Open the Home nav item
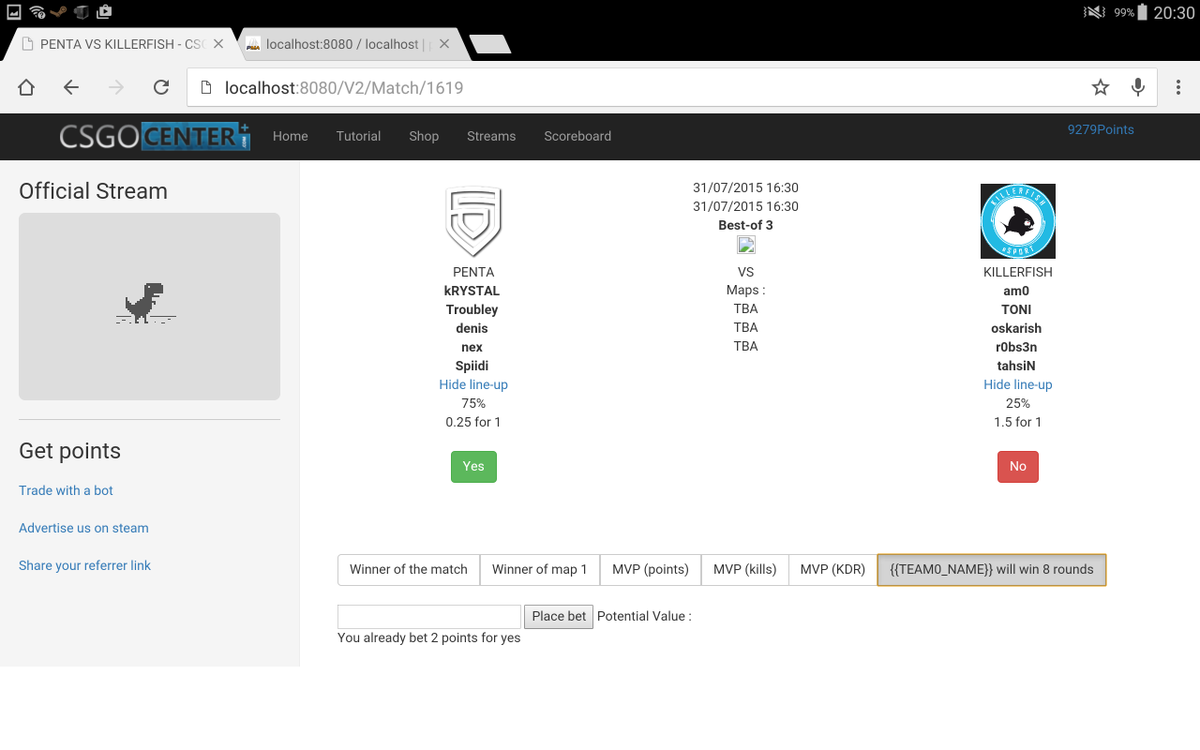This screenshot has width=1200, height=750. (290, 136)
